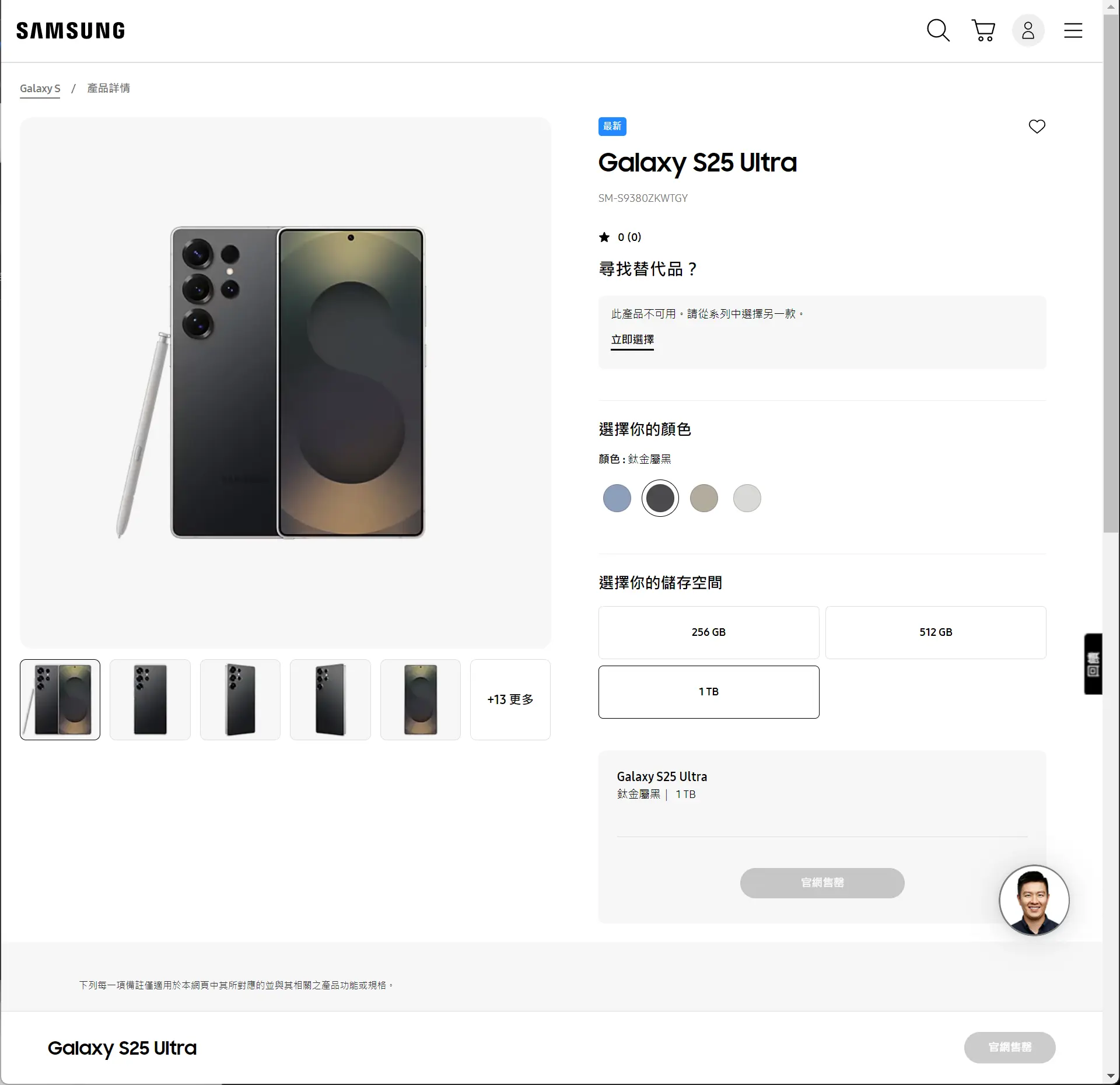Open the search magnifier icon

click(938, 30)
